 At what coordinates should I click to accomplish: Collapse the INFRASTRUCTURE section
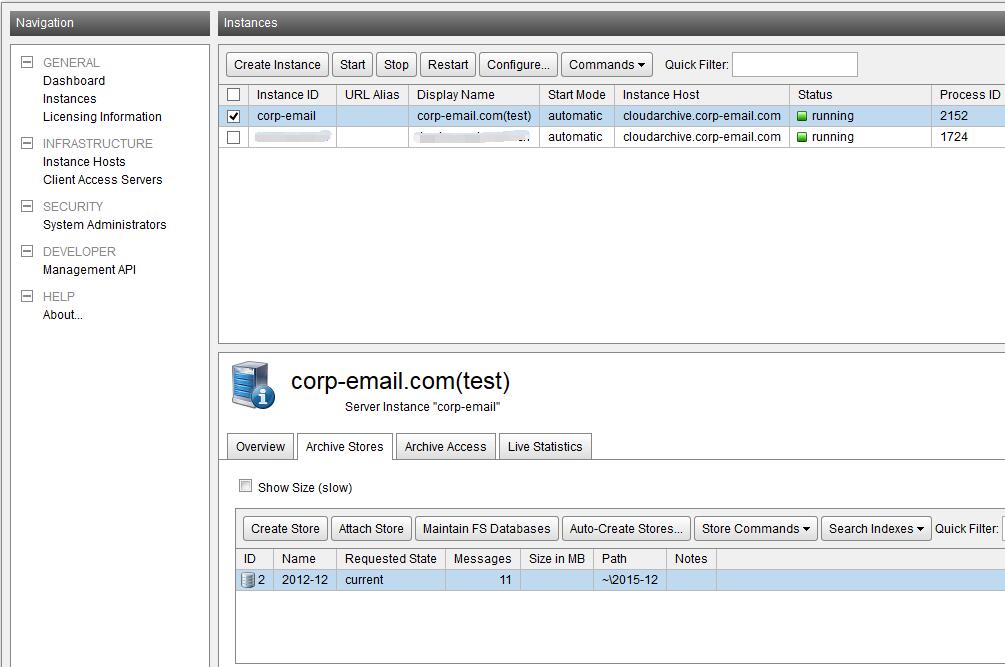coord(27,143)
